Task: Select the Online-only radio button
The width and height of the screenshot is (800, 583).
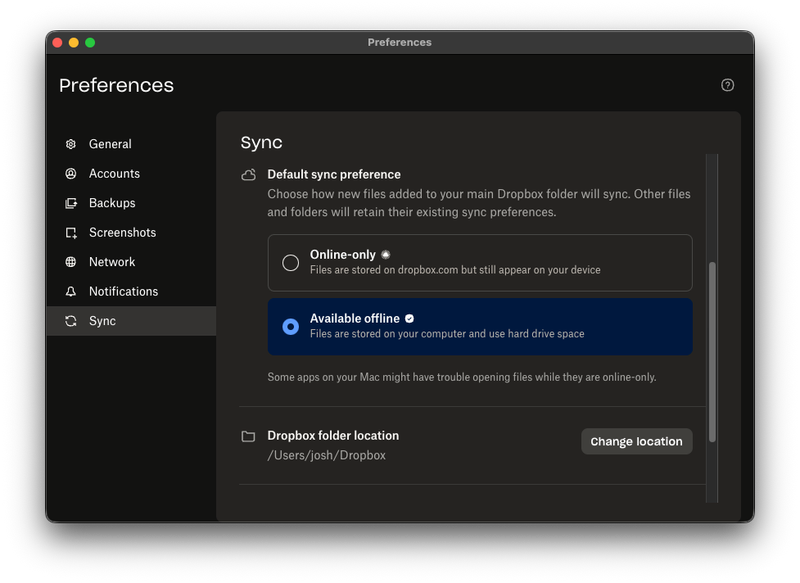Action: (x=291, y=263)
